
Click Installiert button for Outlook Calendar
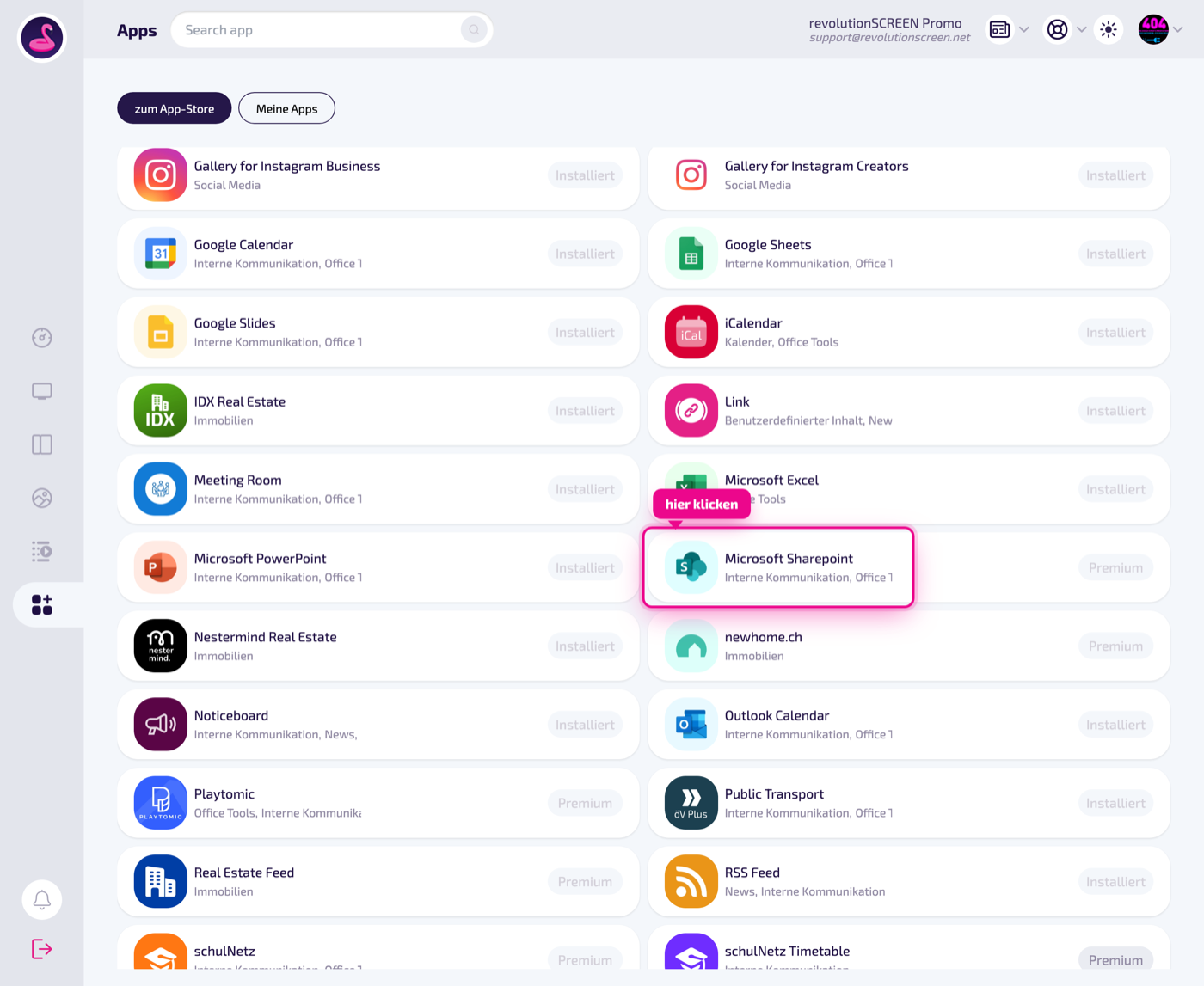[1115, 725]
